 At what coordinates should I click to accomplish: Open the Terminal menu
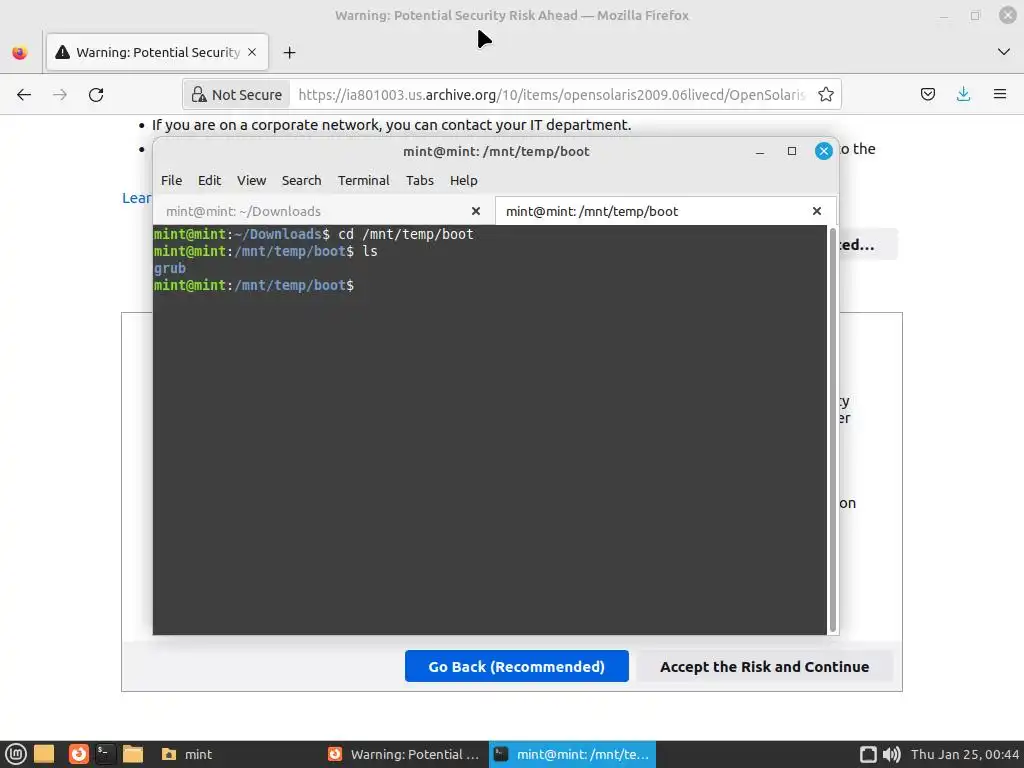(364, 180)
